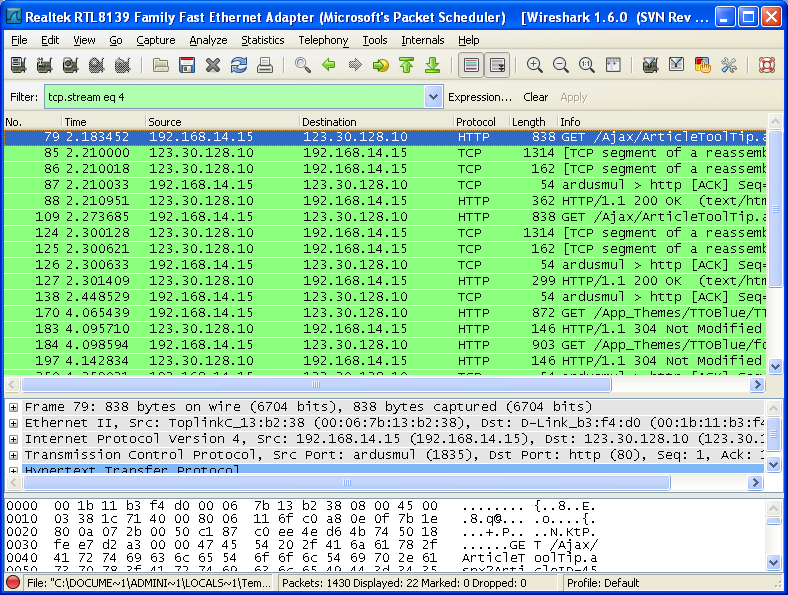
Task: Edit display filter icon
Action: 676,65
